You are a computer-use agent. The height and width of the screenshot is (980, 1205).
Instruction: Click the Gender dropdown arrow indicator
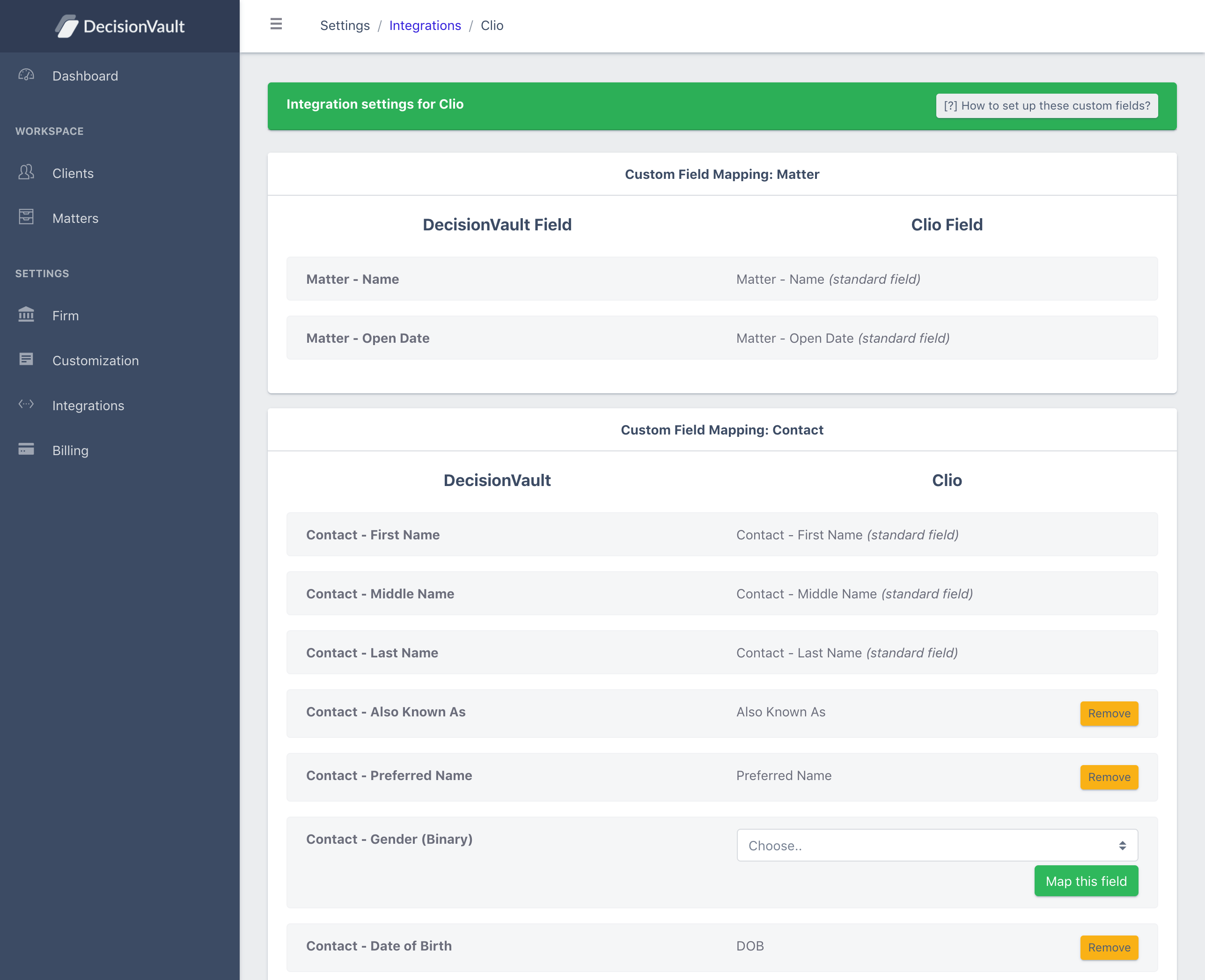point(1122,845)
